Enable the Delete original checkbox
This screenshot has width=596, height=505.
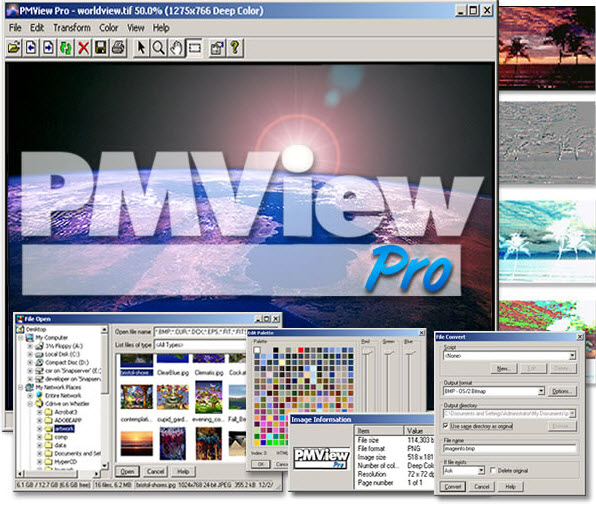493,470
